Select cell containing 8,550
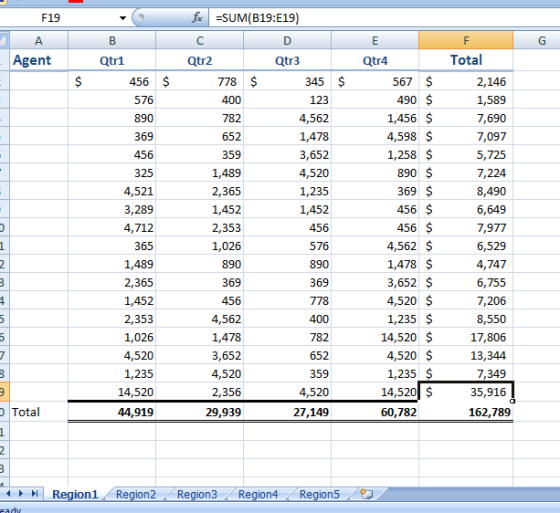The height and width of the screenshot is (513, 560). 466,319
